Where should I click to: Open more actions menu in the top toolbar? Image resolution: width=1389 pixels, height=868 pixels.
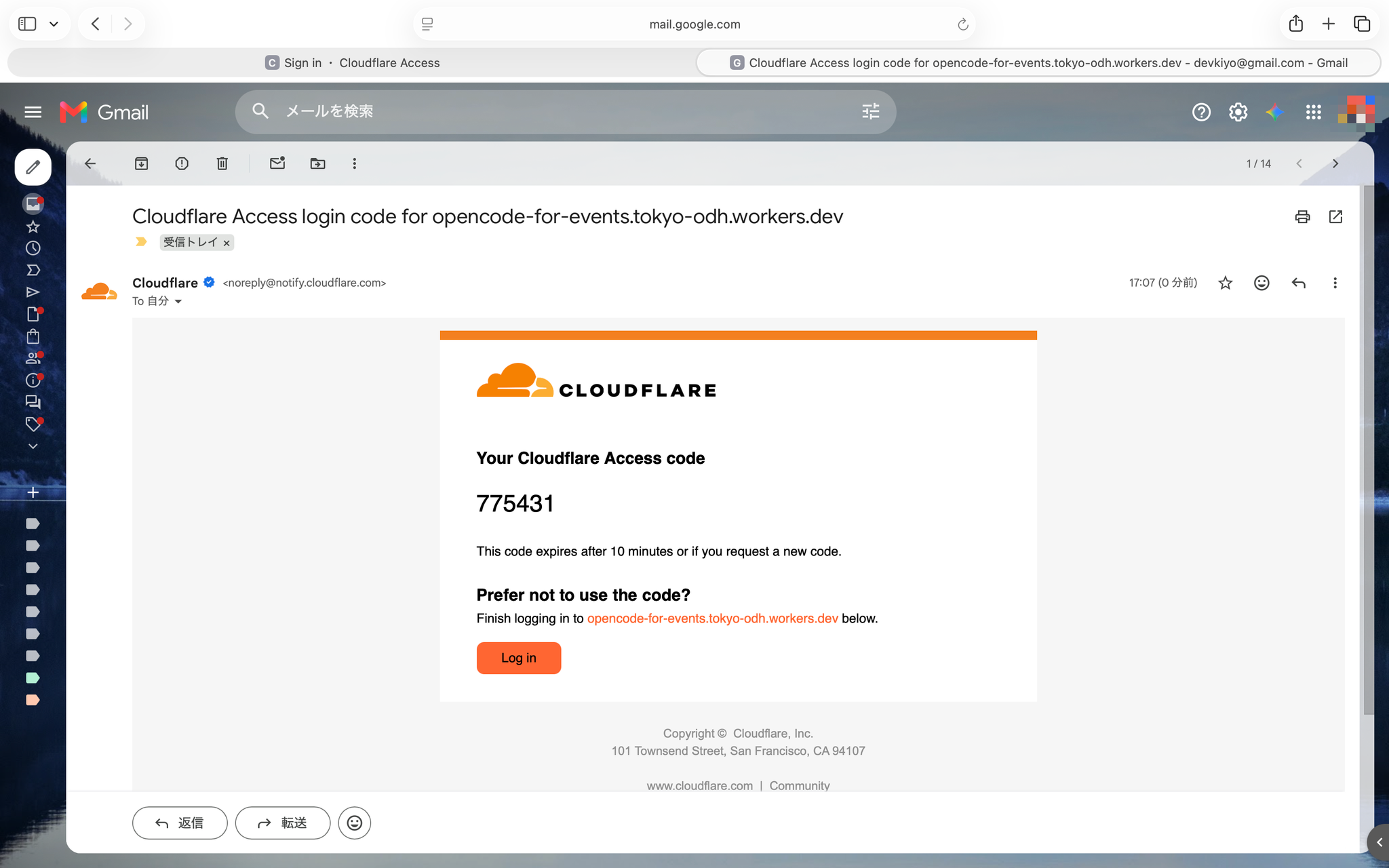pos(354,163)
